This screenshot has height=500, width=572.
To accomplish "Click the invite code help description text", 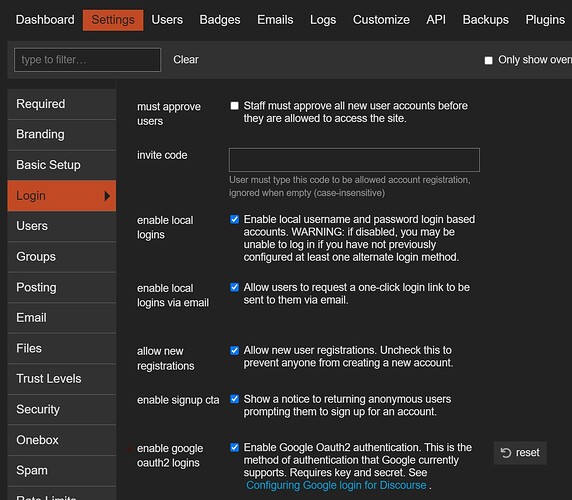I will (349, 186).
